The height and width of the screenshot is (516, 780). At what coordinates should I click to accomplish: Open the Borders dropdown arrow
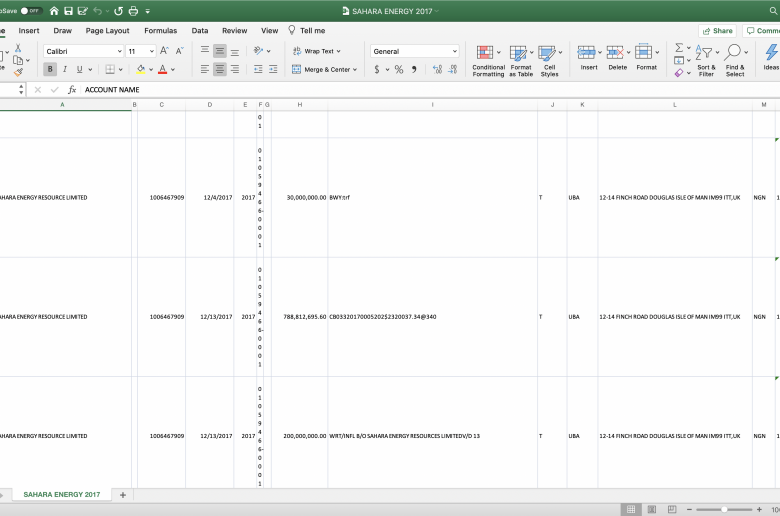coord(120,70)
